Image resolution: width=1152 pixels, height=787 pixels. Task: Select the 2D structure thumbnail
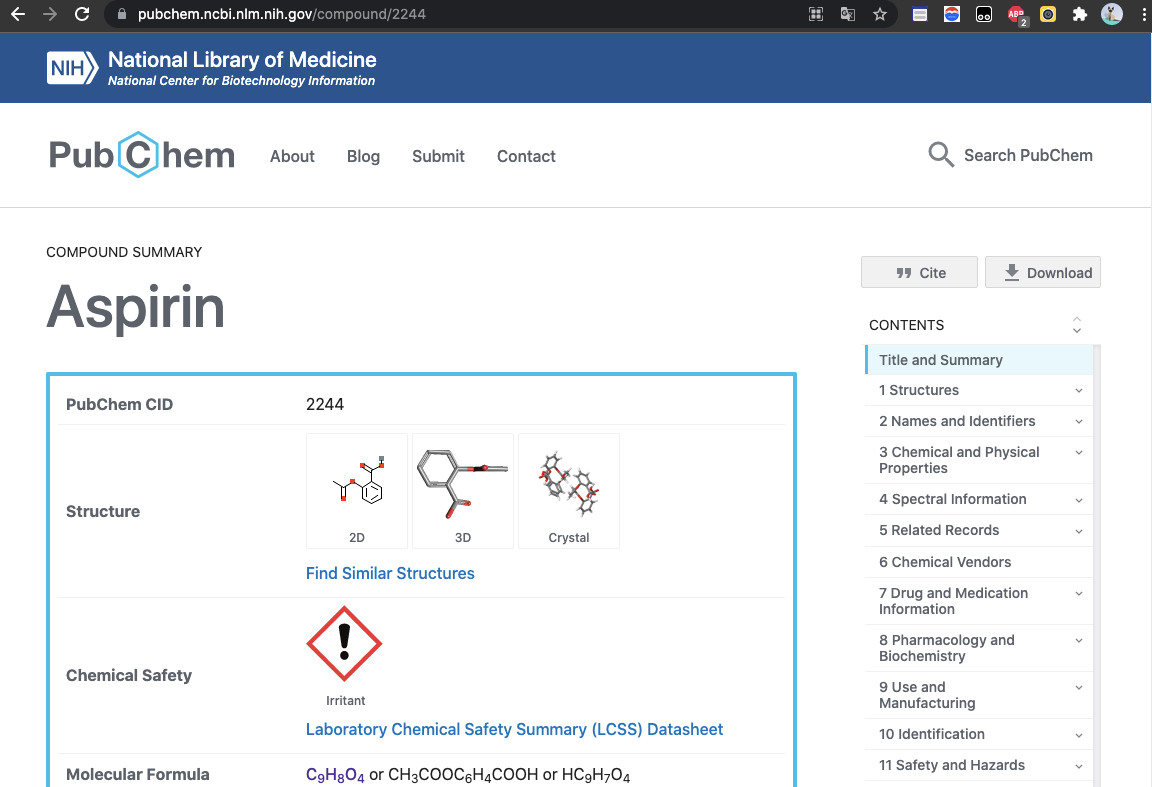(x=357, y=487)
